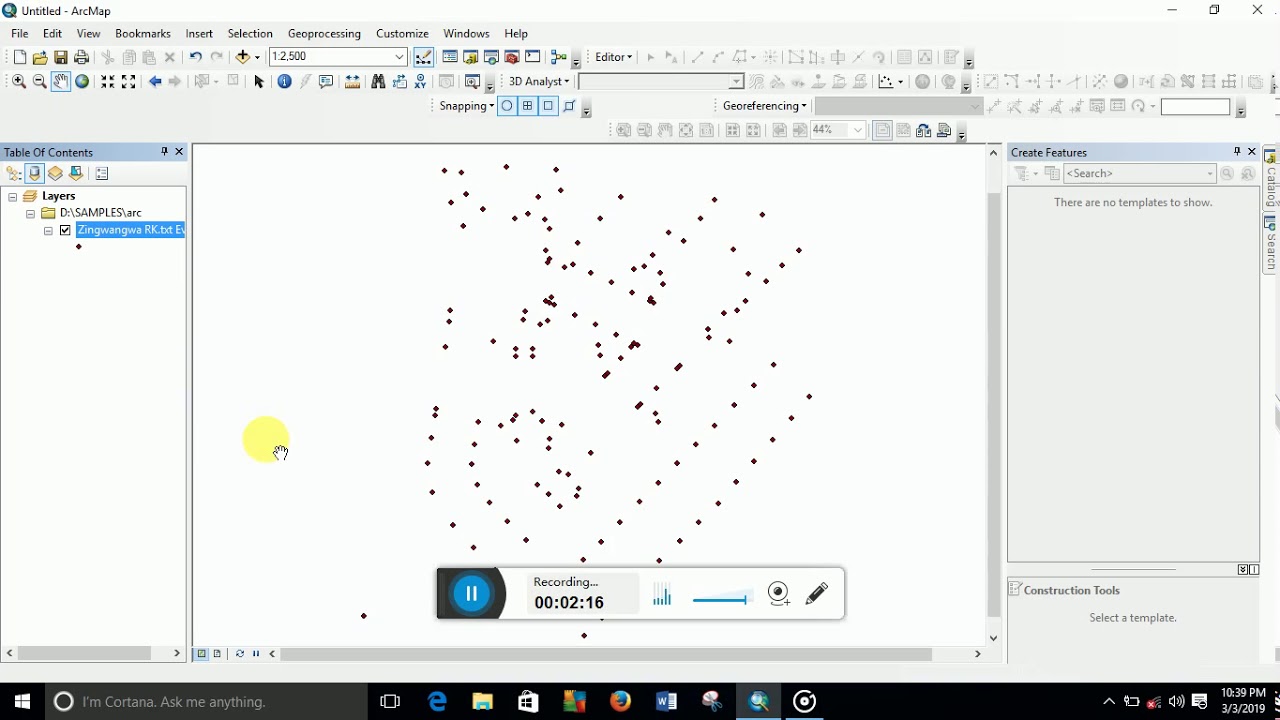Open the Editor Toolbar icon
Image resolution: width=1280 pixels, height=720 pixels.
(424, 58)
